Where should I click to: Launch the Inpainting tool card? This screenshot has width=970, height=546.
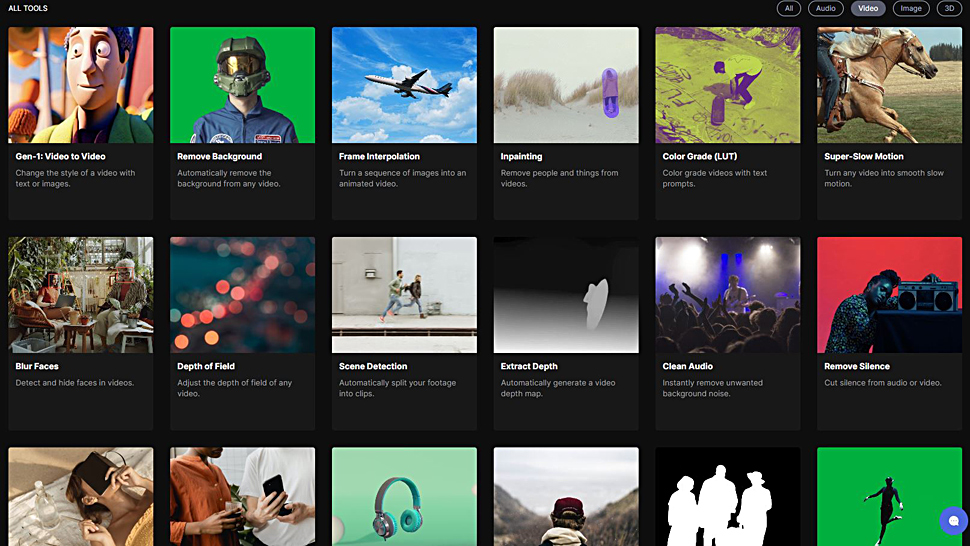tap(566, 123)
